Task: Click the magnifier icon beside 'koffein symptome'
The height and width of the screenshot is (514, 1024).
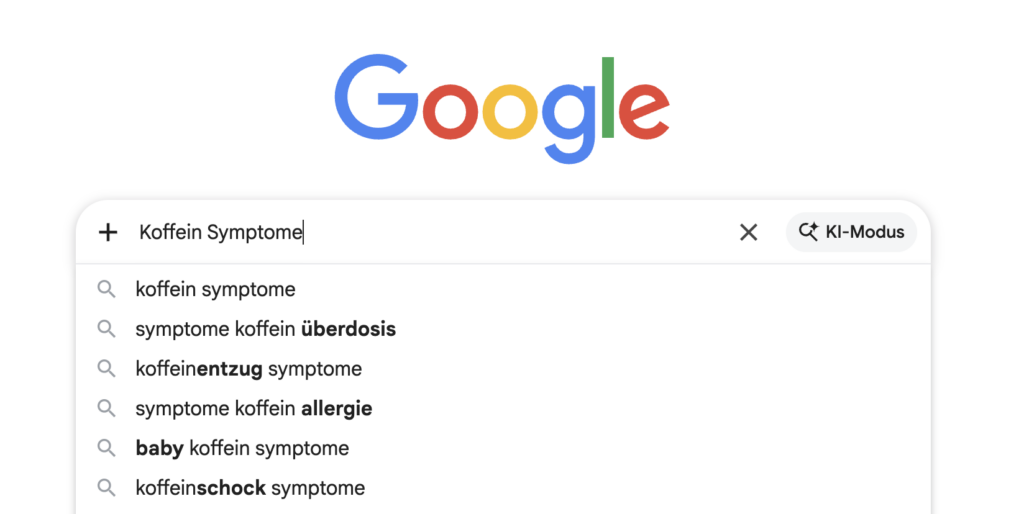Action: pyautogui.click(x=106, y=290)
